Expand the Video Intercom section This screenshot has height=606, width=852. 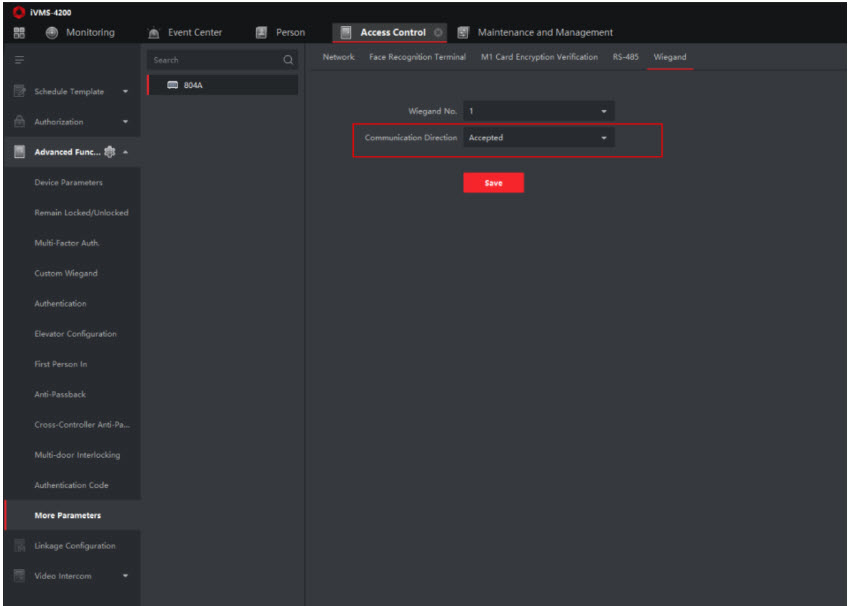(x=125, y=576)
